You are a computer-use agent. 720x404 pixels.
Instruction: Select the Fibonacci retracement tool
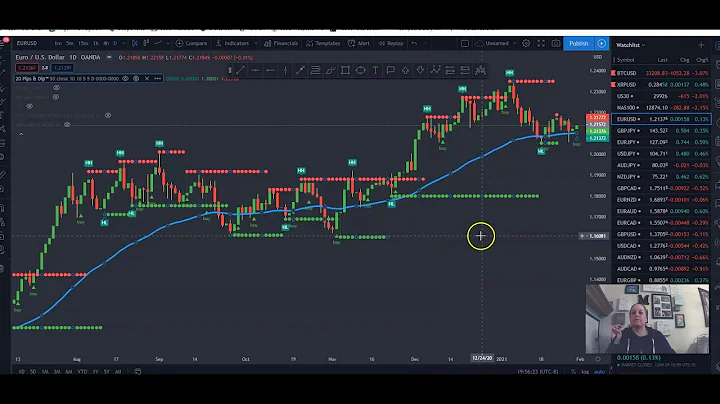pos(315,70)
